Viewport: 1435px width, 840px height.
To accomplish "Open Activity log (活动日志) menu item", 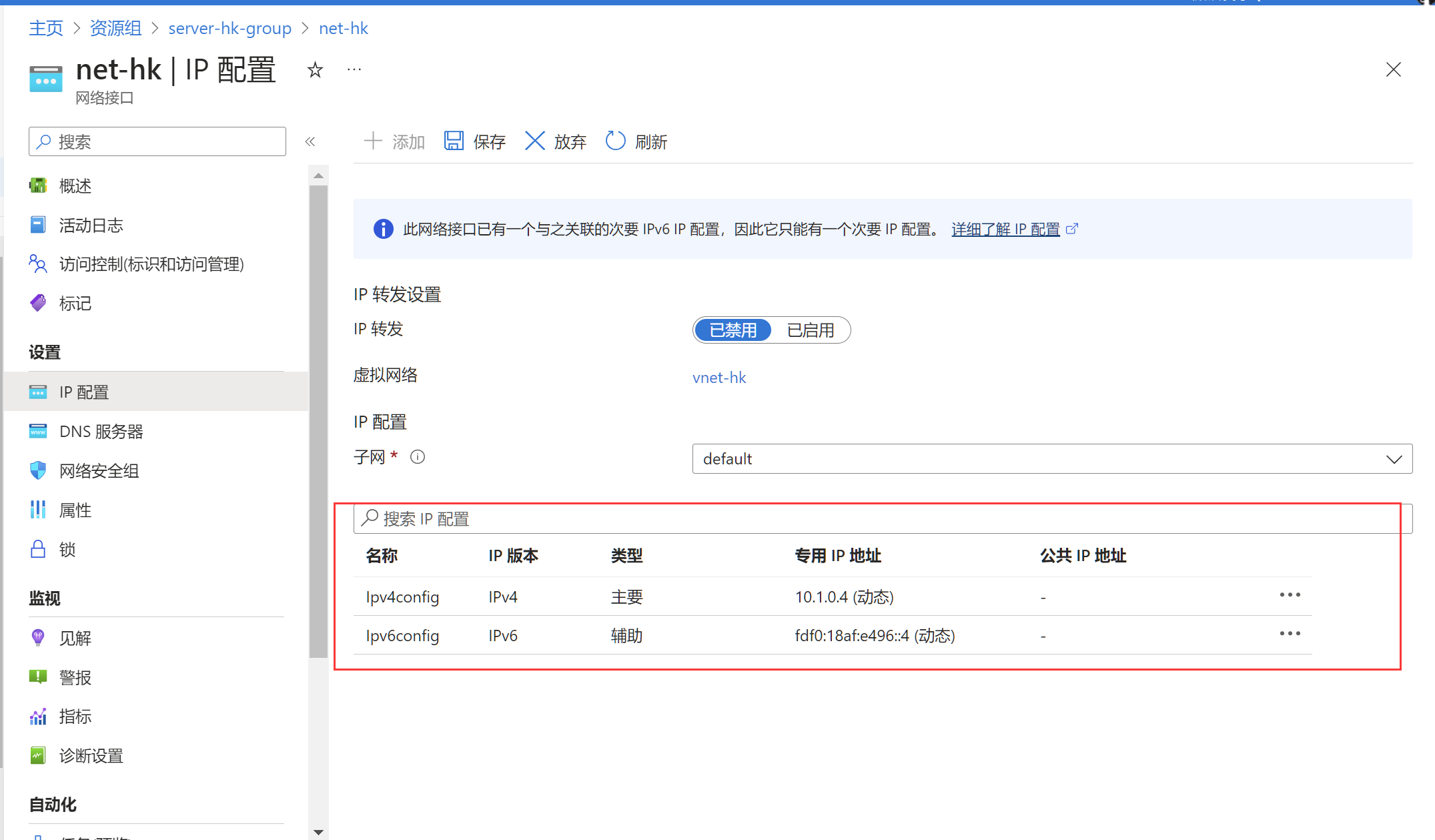I will coord(91,226).
